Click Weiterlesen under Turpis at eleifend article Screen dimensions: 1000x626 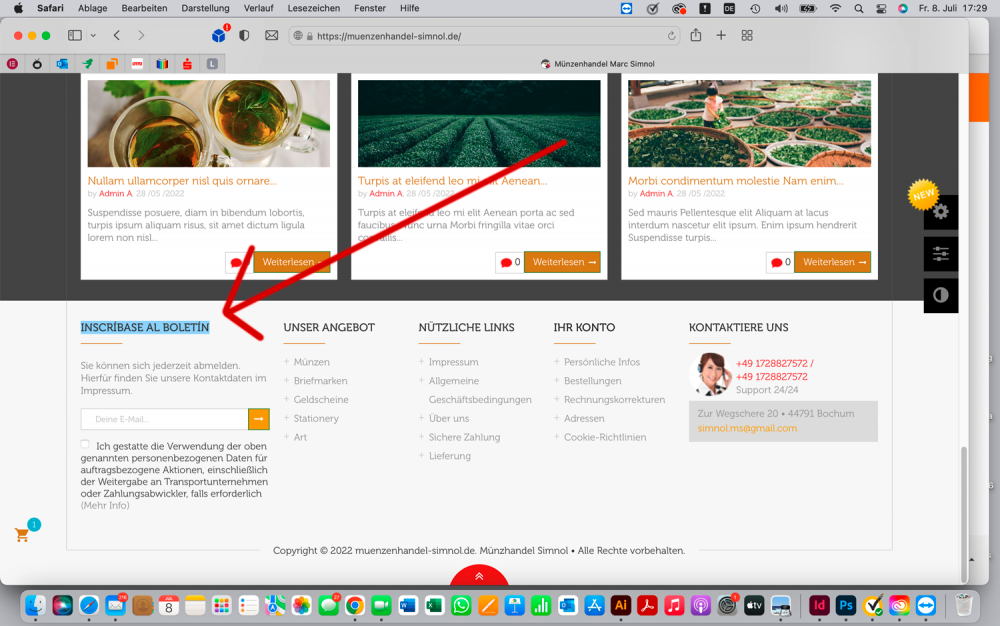click(x=562, y=262)
